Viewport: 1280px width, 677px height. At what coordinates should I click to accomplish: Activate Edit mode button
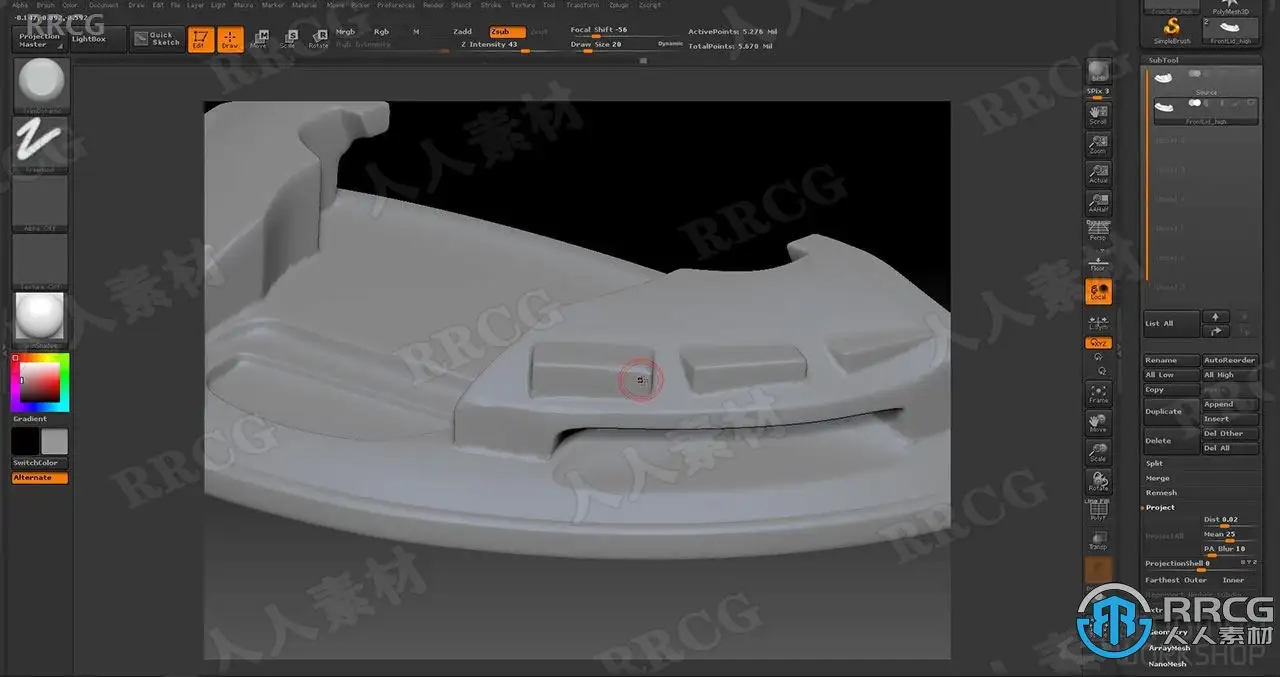[x=199, y=39]
